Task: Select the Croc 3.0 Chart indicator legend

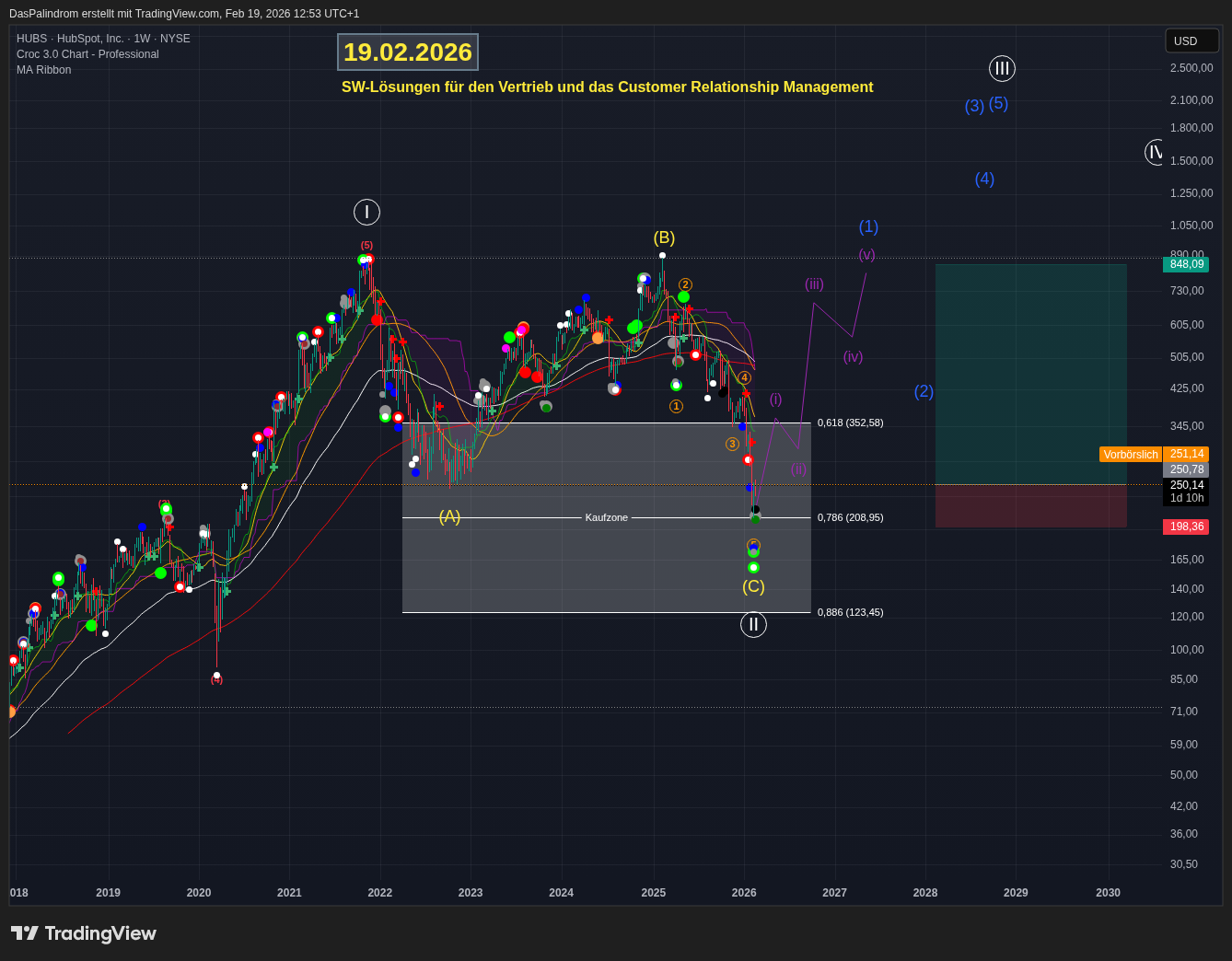Action: pyautogui.click(x=87, y=54)
